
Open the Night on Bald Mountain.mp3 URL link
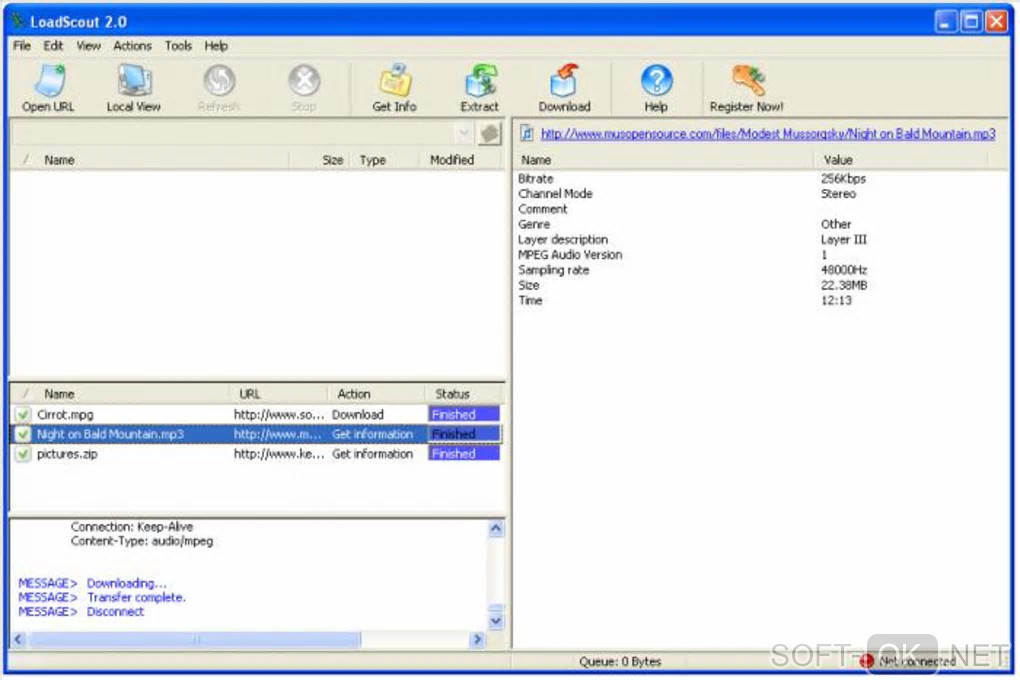point(767,134)
